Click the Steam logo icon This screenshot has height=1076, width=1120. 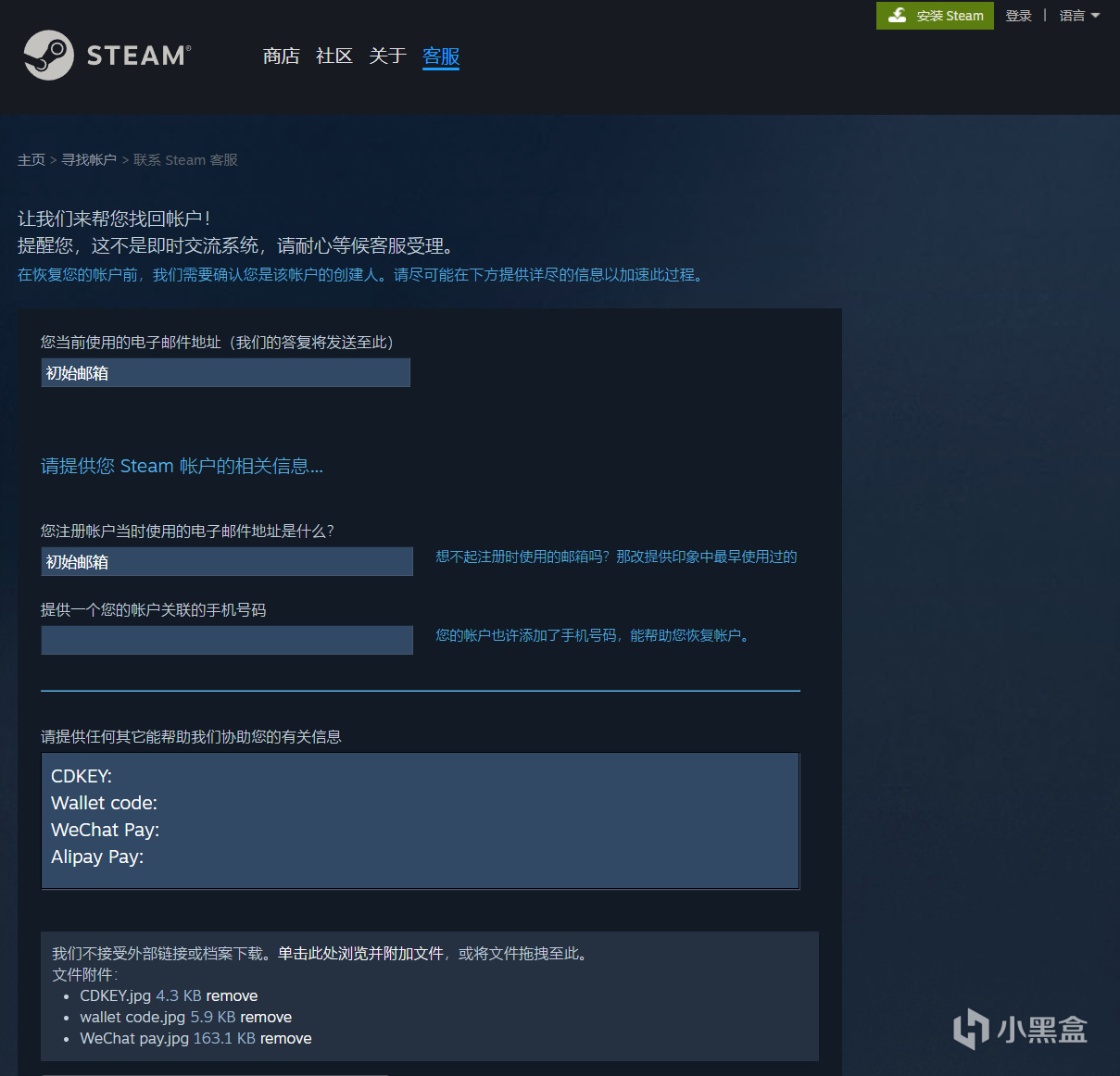[x=48, y=56]
